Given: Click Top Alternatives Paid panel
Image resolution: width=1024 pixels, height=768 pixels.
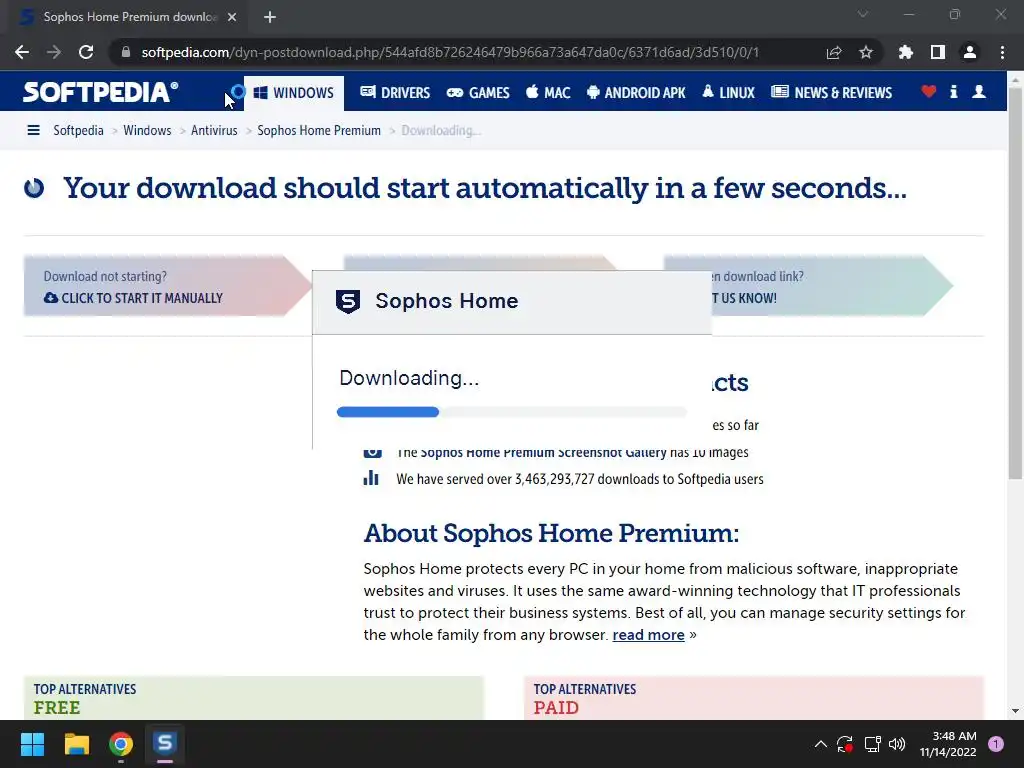Looking at the screenshot, I should point(754,698).
